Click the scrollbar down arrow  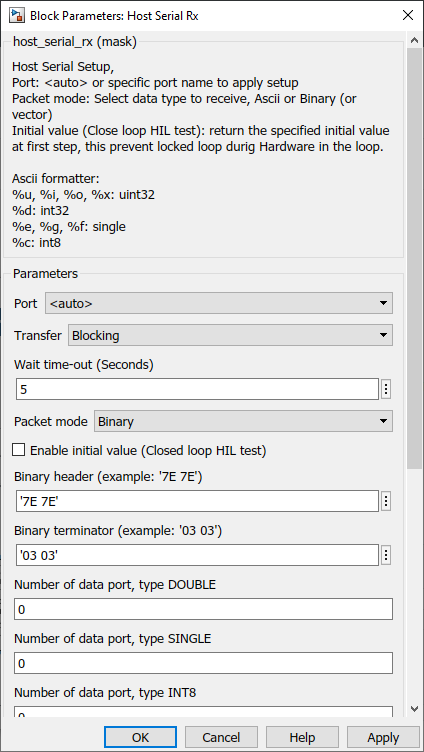click(414, 709)
